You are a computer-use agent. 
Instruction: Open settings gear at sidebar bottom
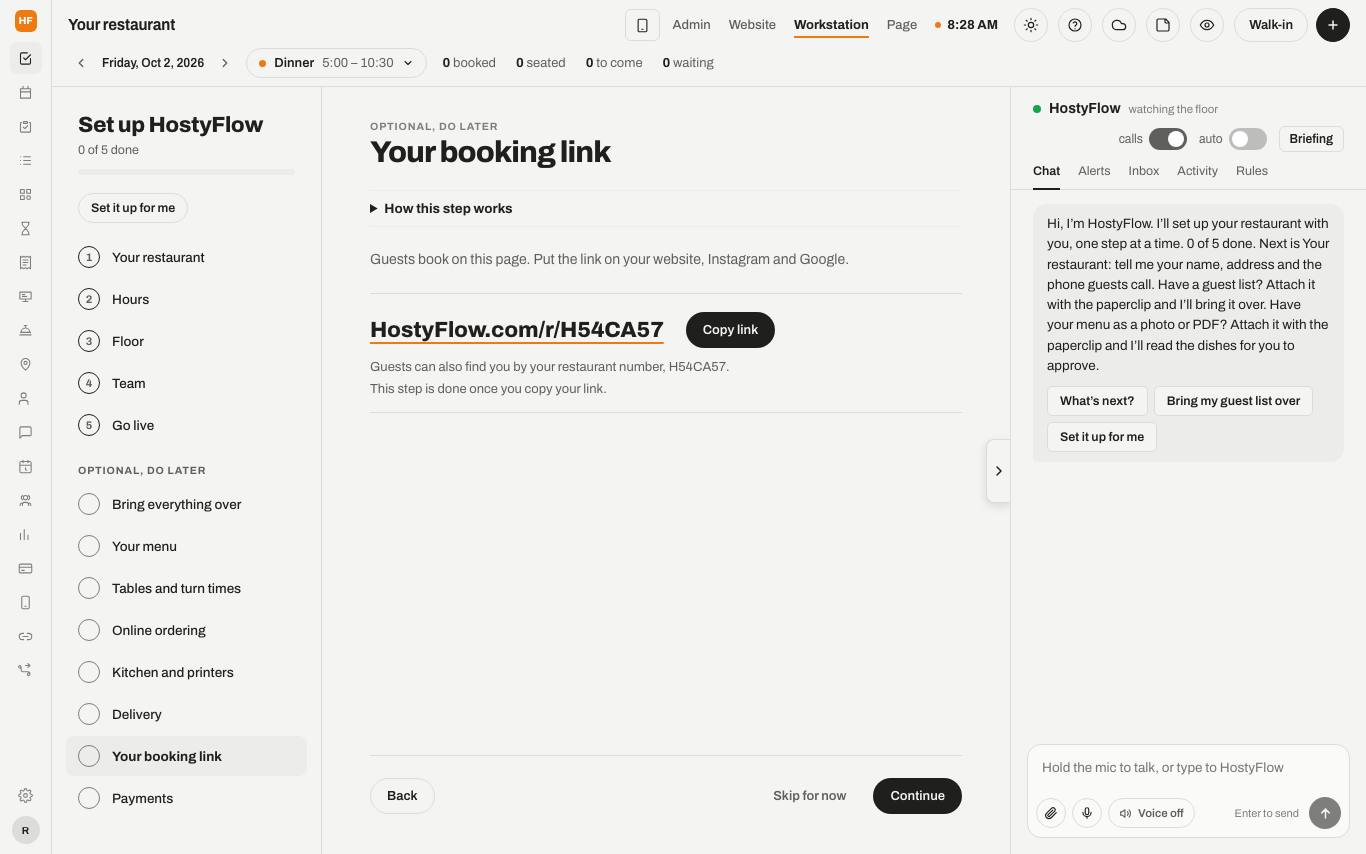tap(26, 796)
